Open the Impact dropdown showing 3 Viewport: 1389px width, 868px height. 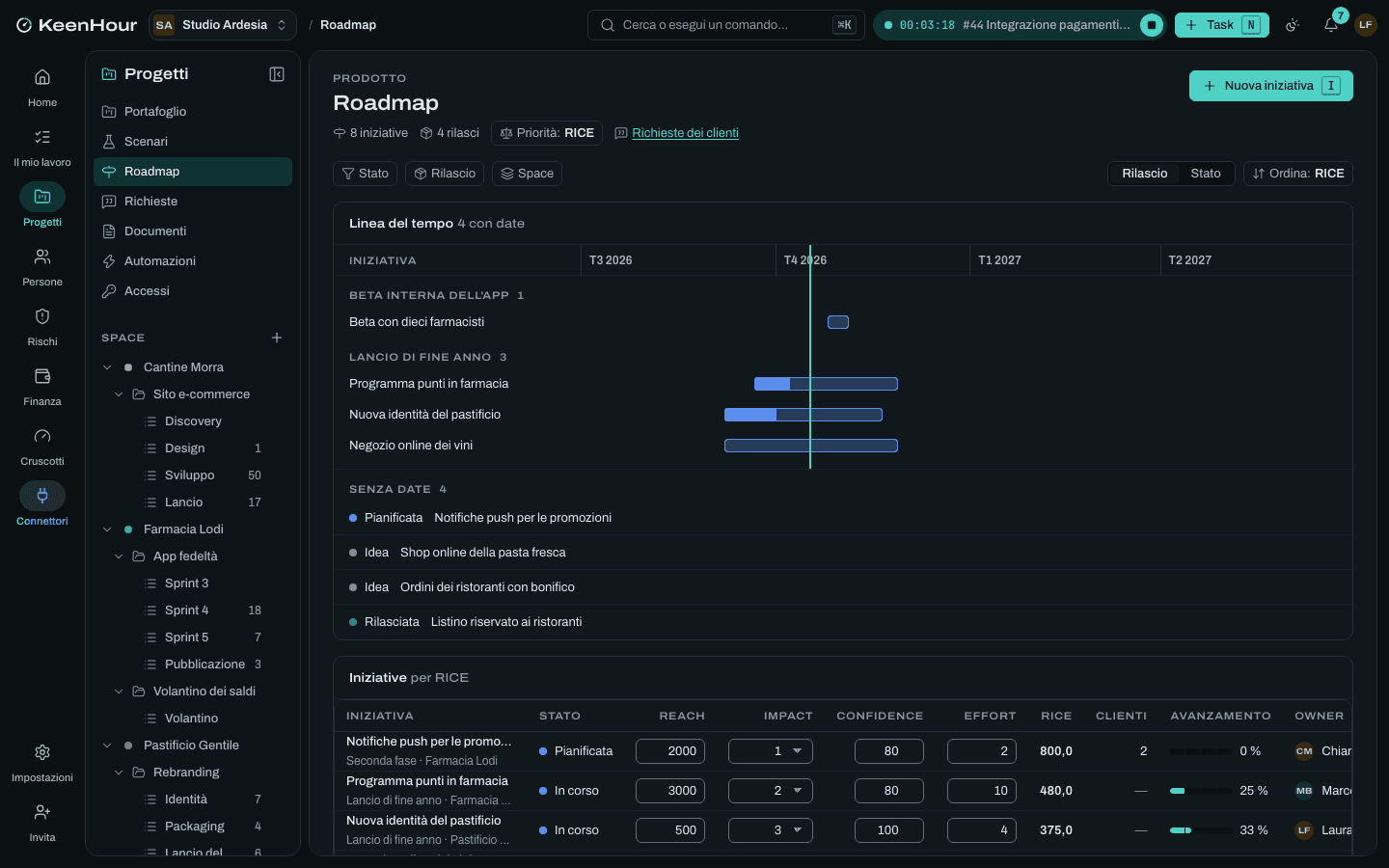pyautogui.click(x=770, y=830)
